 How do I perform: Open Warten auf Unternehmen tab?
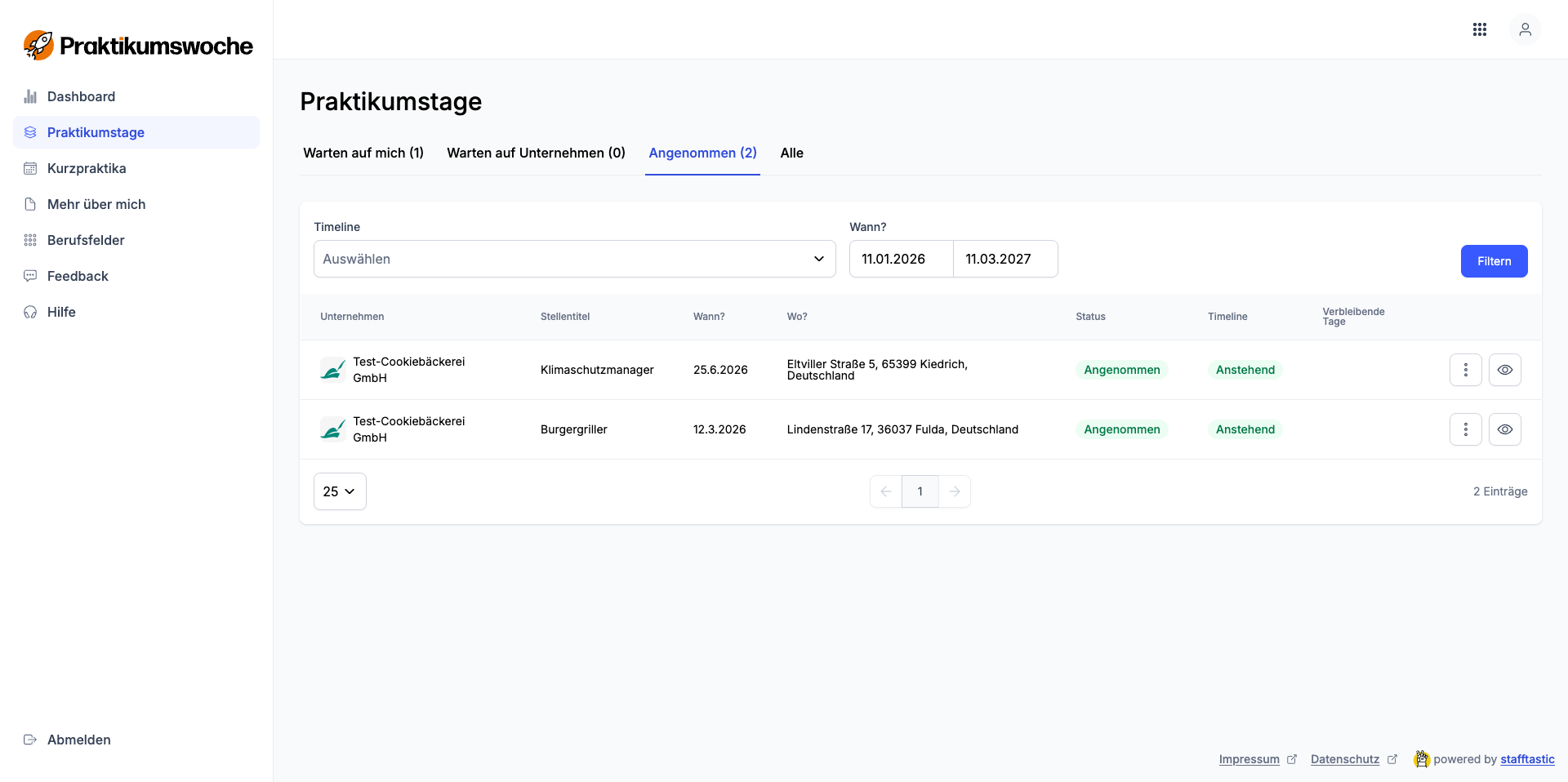point(536,153)
